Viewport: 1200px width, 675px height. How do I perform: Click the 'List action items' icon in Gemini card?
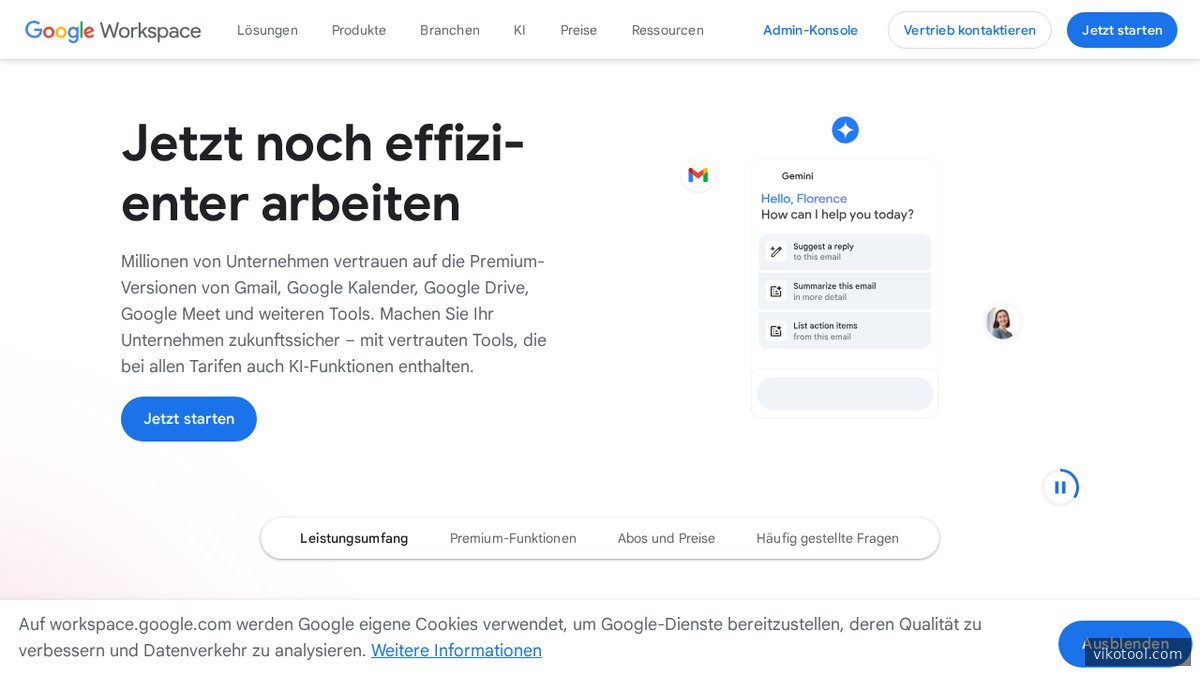point(776,330)
